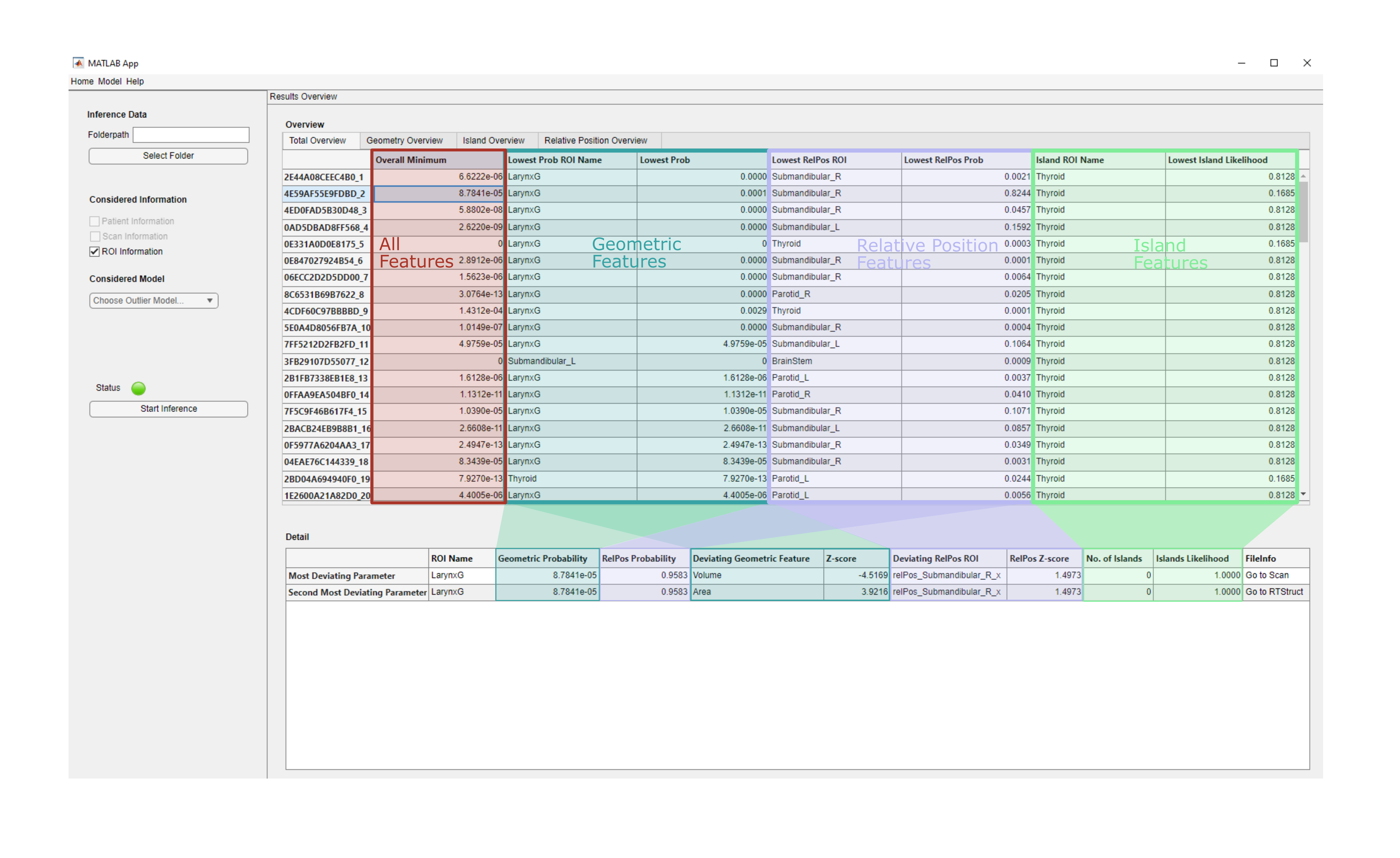Click the table scroll-down arrow
This screenshot has width=1400, height=858.
1303,494
